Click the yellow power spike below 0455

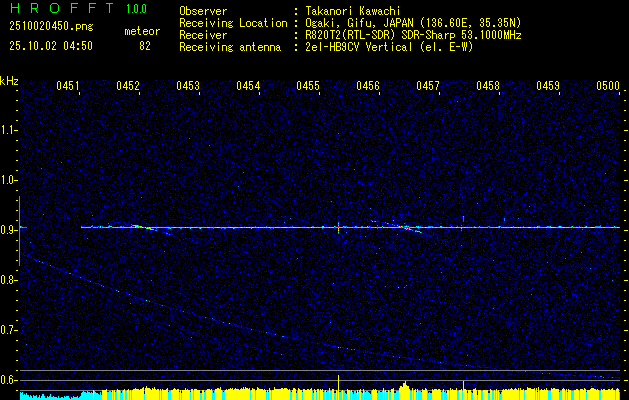[x=339, y=383]
